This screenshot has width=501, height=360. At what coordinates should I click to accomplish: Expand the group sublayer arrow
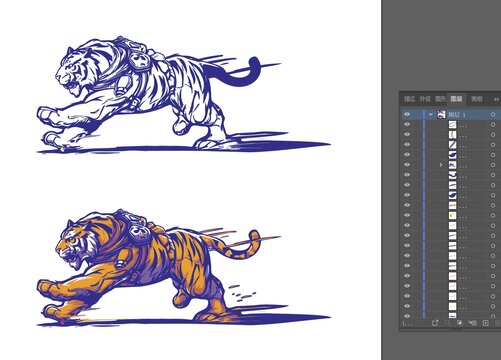441,165
